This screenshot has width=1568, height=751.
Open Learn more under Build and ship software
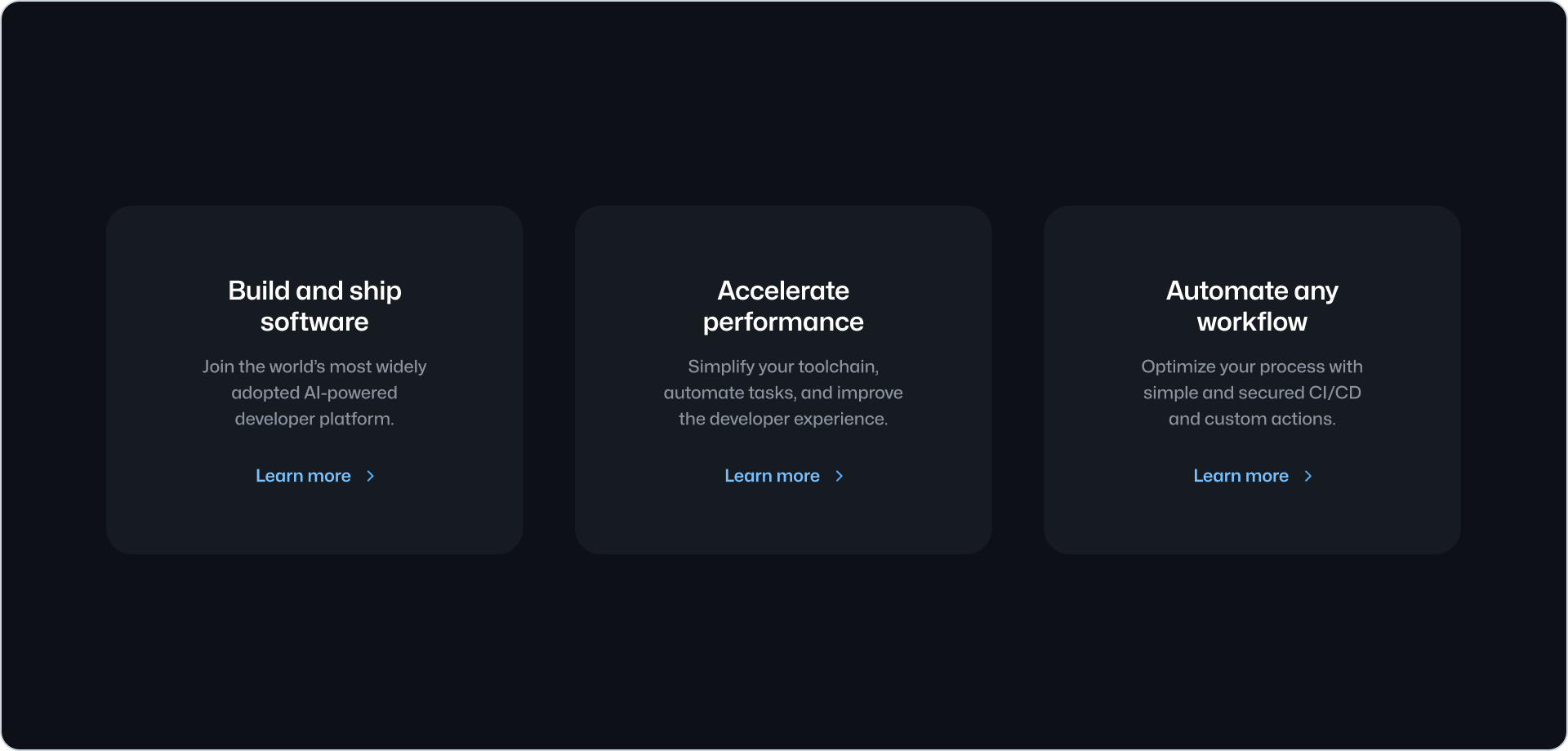coord(303,476)
